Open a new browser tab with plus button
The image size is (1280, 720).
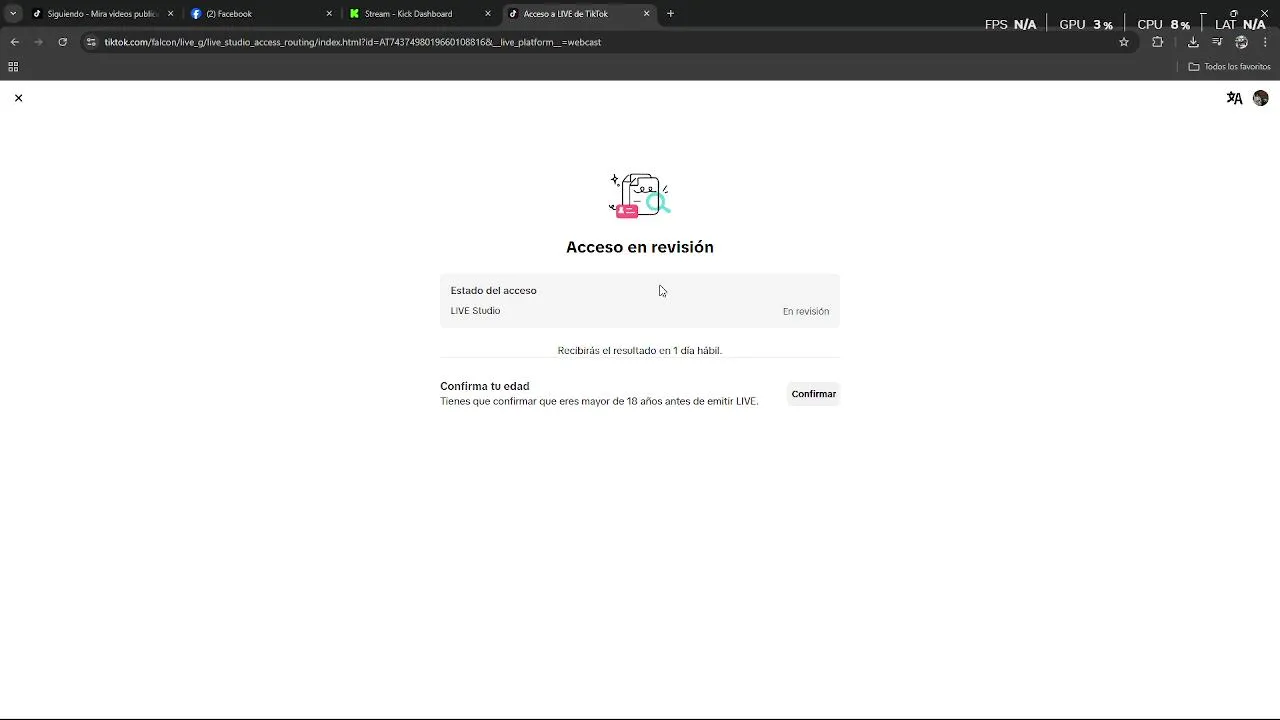pyautogui.click(x=670, y=14)
